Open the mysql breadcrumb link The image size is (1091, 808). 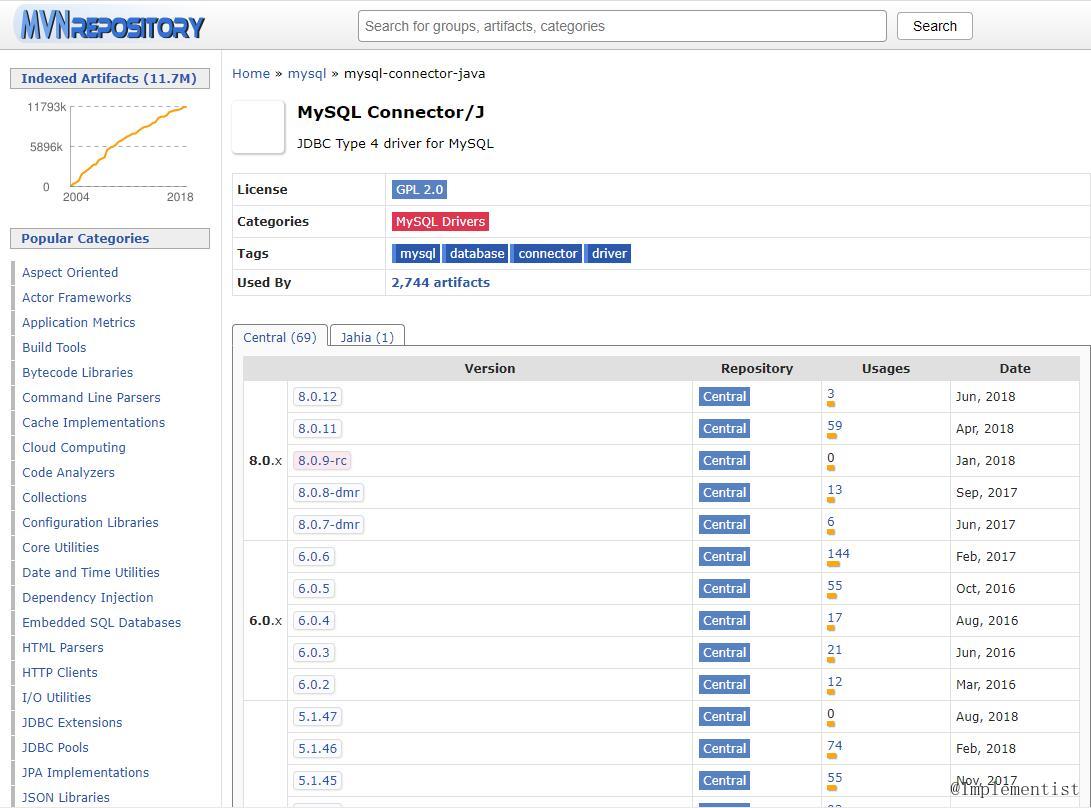[307, 73]
